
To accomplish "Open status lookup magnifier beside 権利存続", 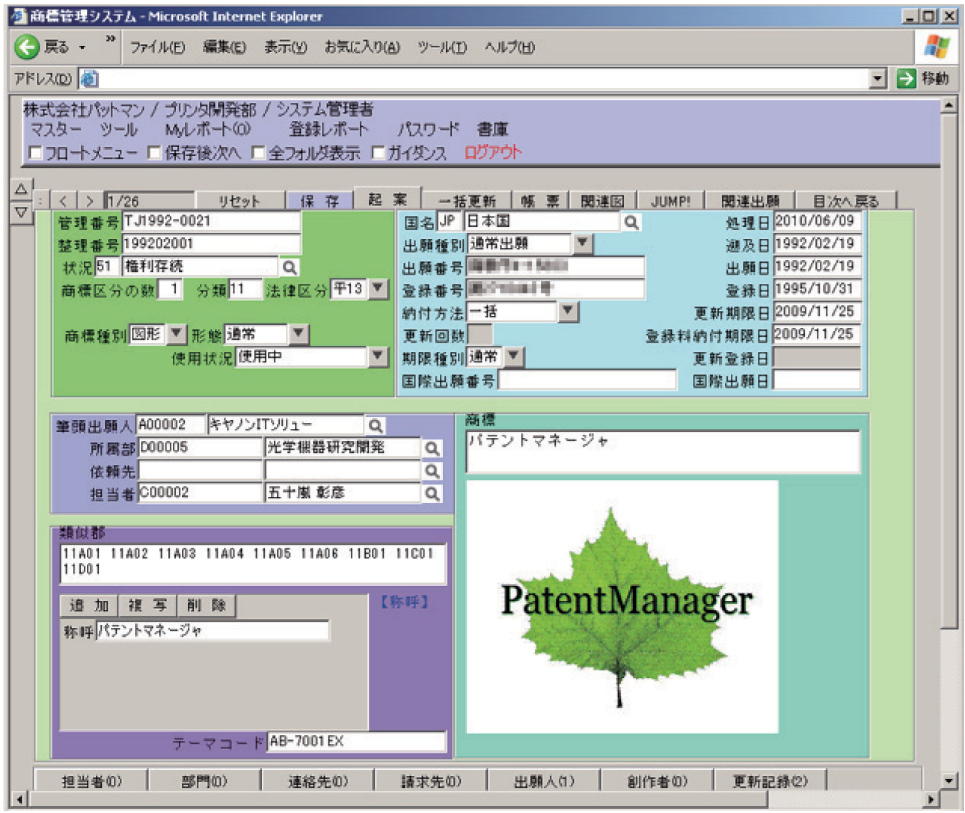I will pos(289,267).
